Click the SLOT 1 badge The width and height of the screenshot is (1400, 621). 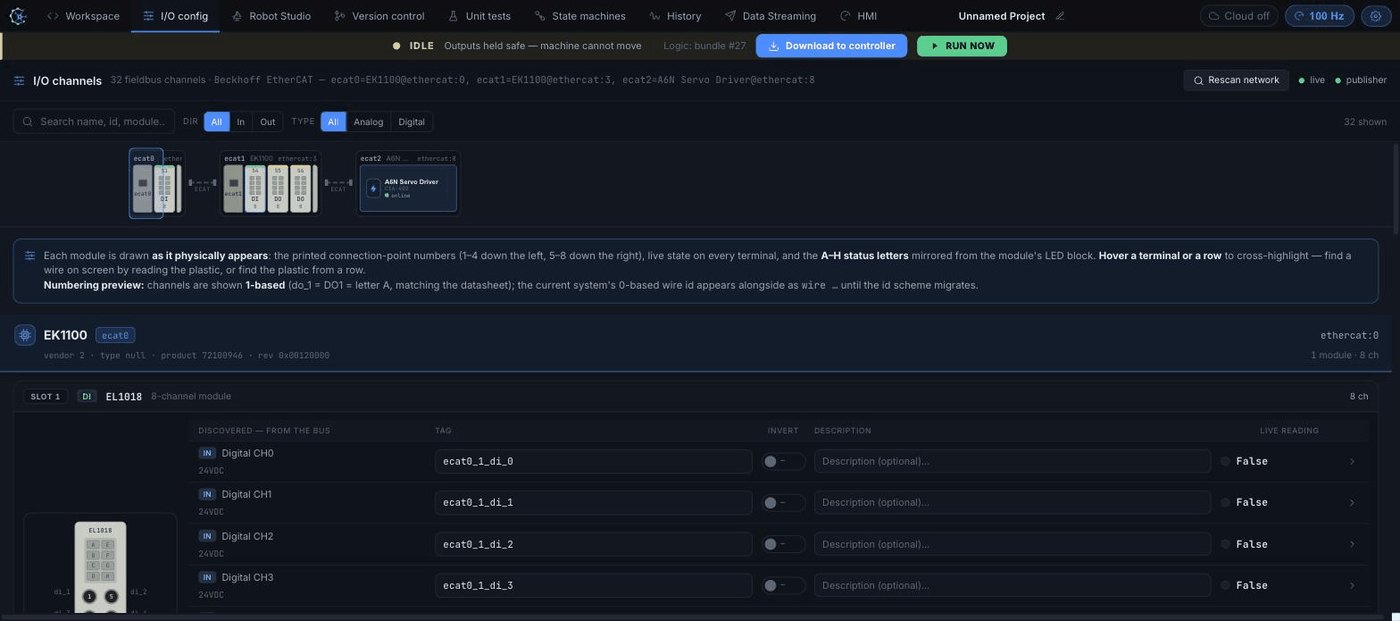45,396
